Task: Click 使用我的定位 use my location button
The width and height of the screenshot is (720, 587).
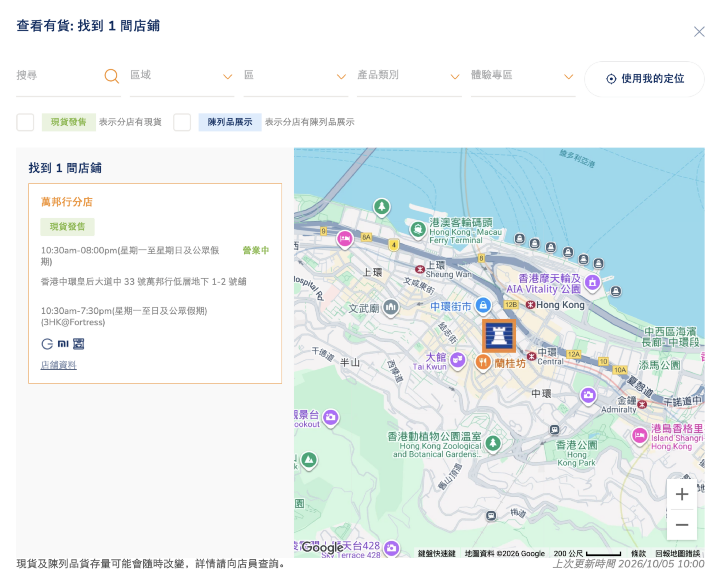Action: (x=645, y=79)
